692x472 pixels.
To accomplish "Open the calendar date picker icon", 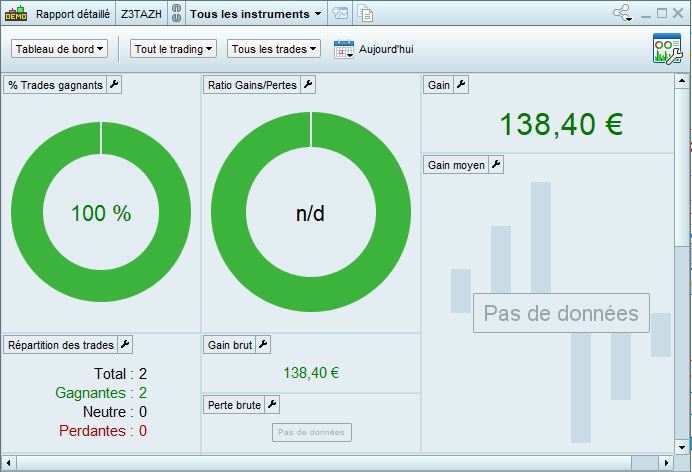I will pos(344,49).
